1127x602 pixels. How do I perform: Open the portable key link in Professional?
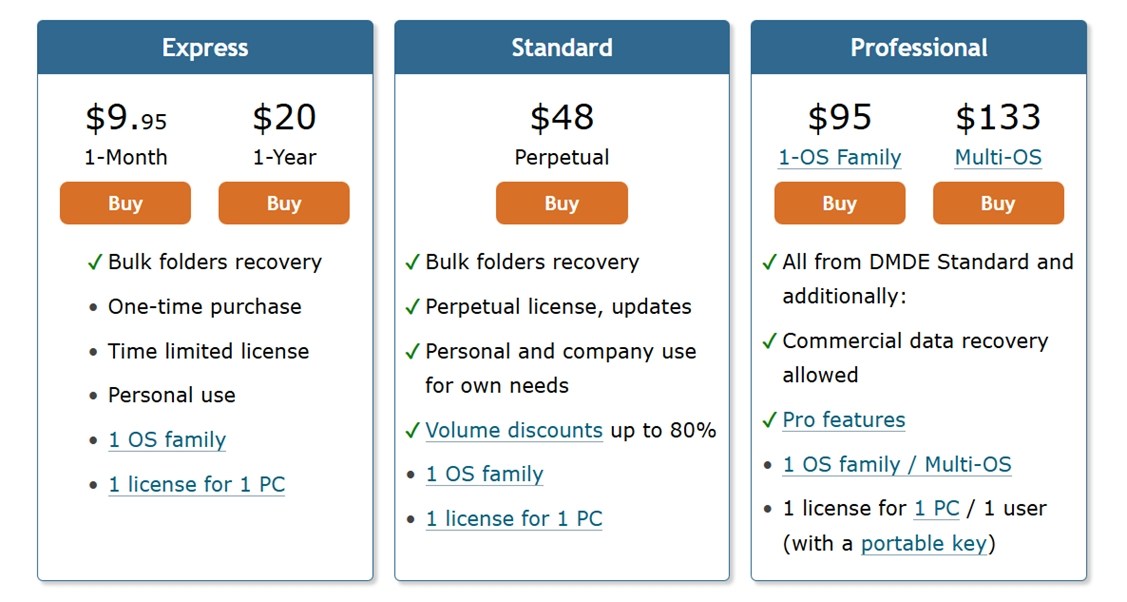tap(923, 543)
